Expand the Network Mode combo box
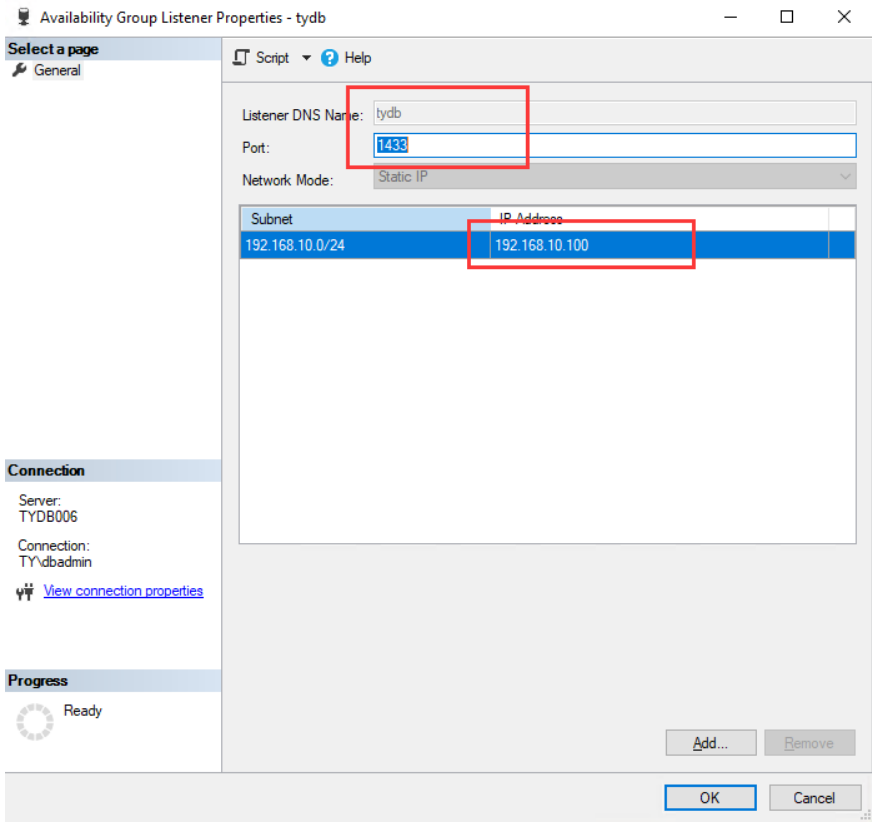This screenshot has height=824, width=872. [615, 177]
